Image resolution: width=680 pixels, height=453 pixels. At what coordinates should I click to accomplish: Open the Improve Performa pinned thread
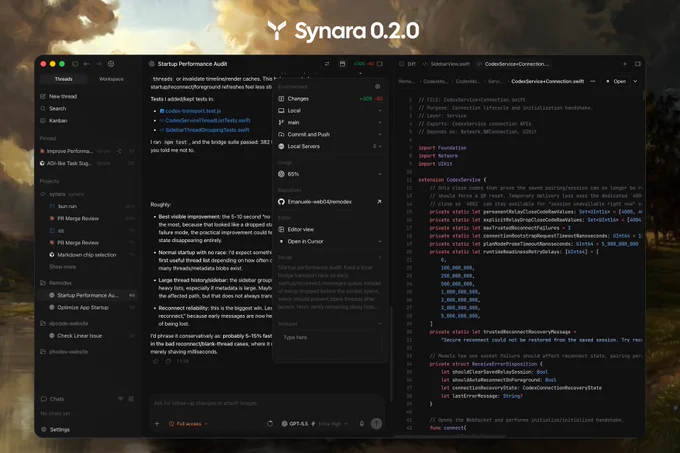(x=87, y=151)
